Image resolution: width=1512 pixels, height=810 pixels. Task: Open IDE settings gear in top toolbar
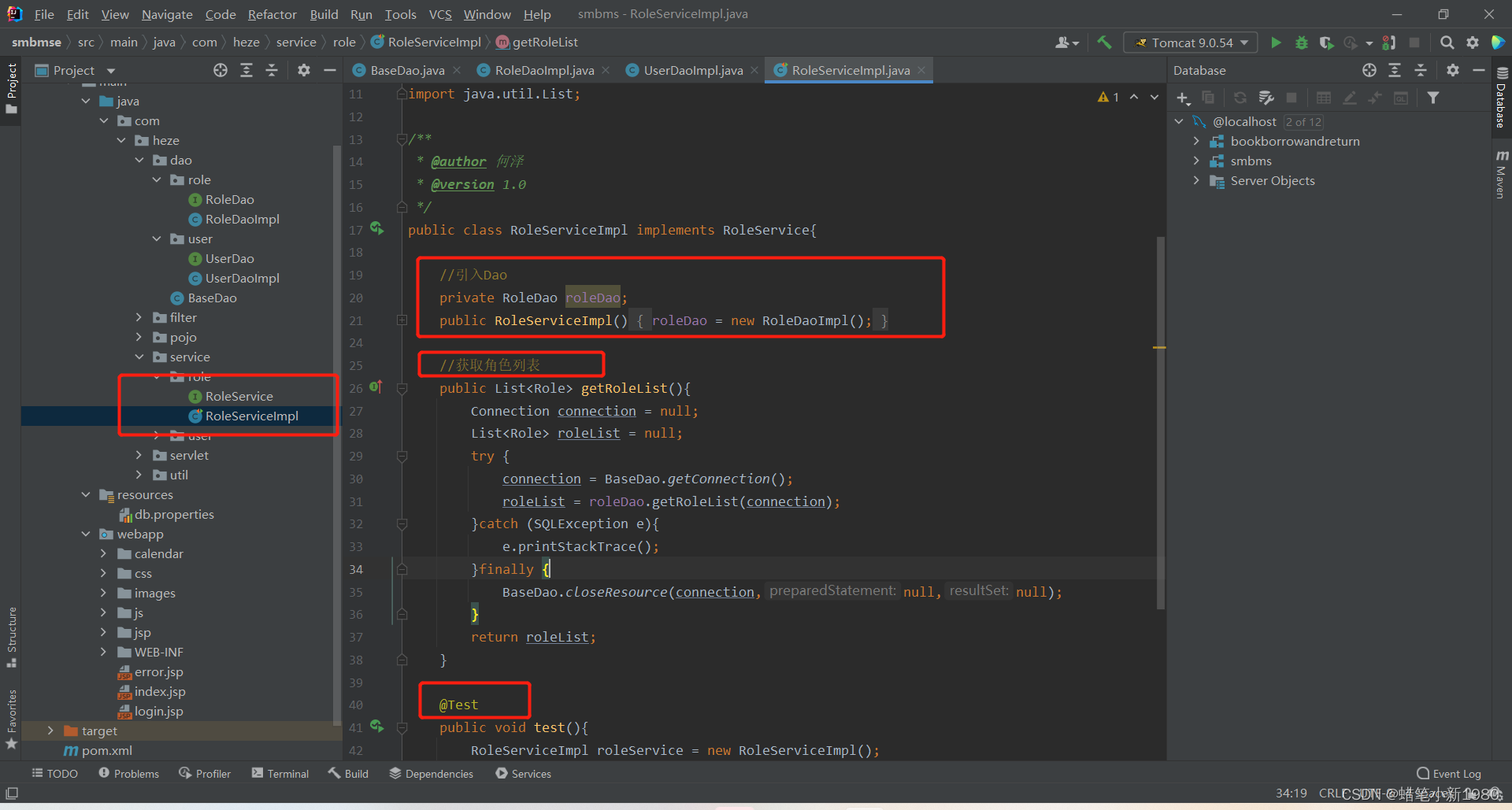(1472, 43)
